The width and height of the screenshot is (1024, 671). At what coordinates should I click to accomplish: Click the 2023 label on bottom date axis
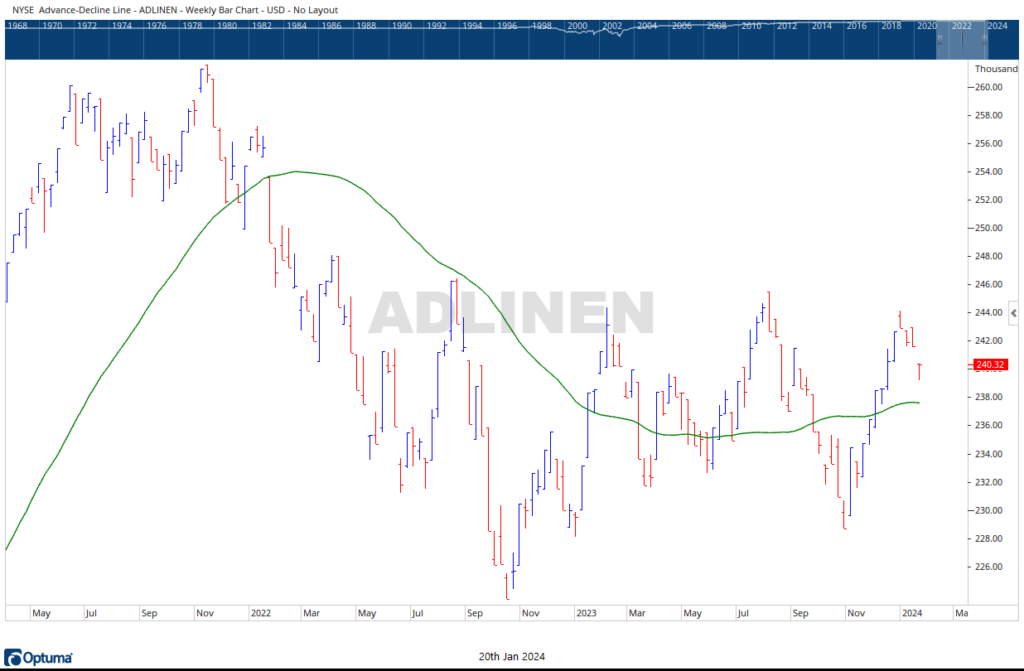coord(586,612)
